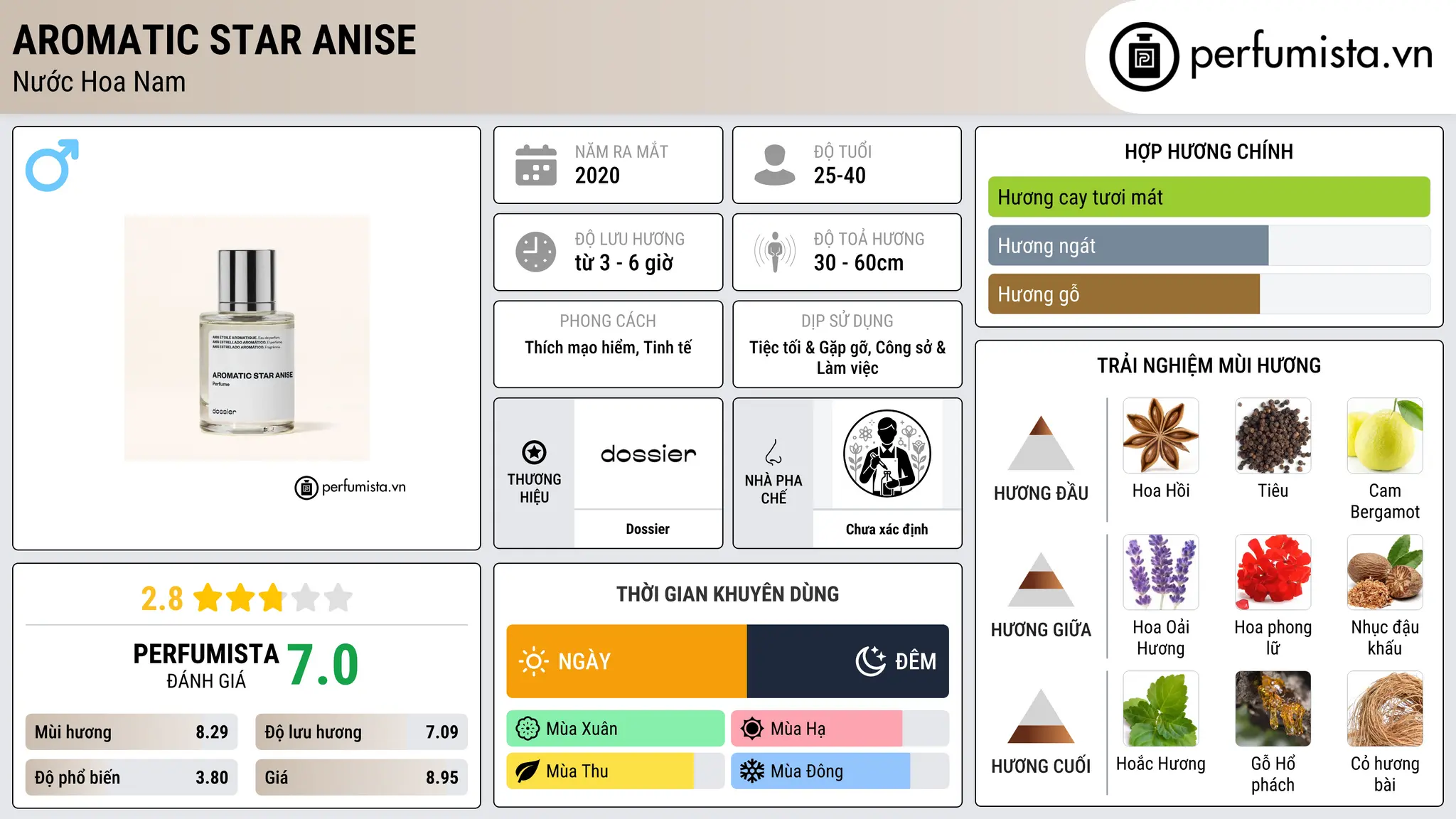Screen dimensions: 1456x819
Task: Click the person icon beside Độ Tuổi
Action: 774,165
